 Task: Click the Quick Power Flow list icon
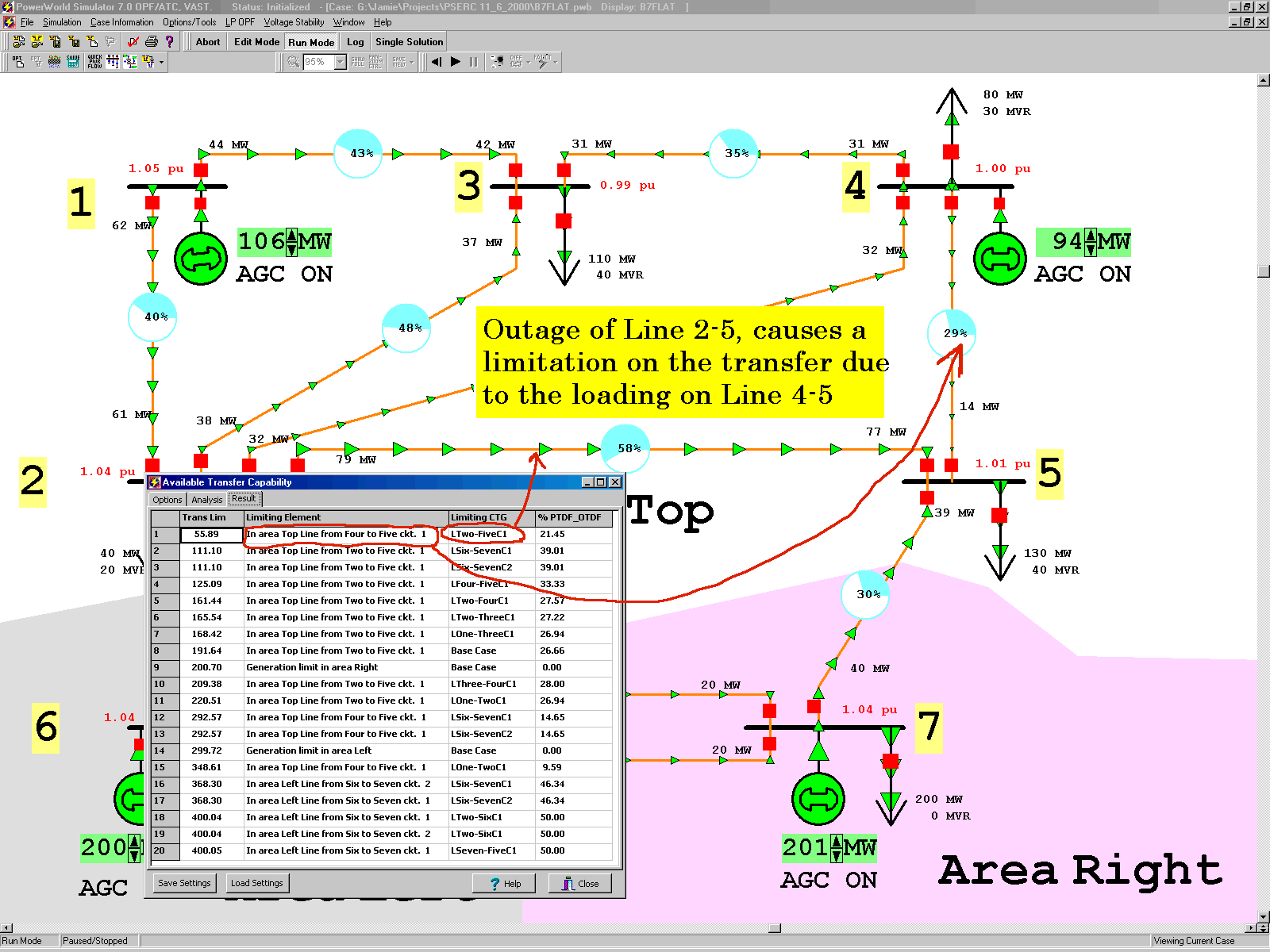tap(94, 62)
